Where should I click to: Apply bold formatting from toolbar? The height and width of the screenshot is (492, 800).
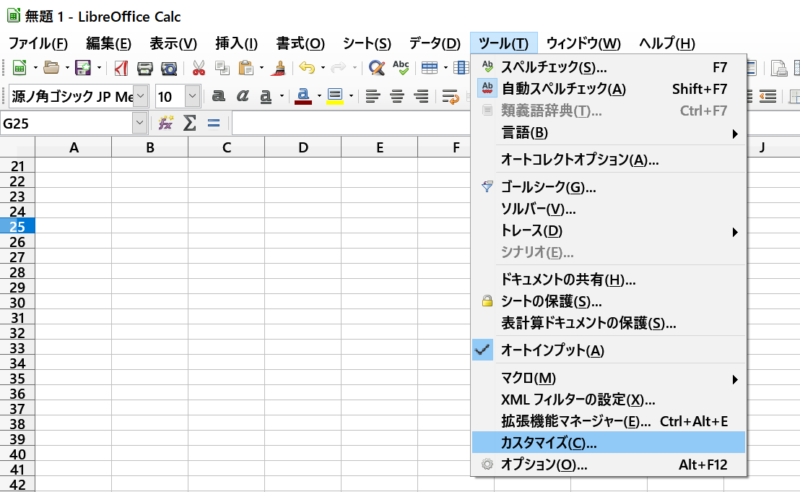[217, 97]
